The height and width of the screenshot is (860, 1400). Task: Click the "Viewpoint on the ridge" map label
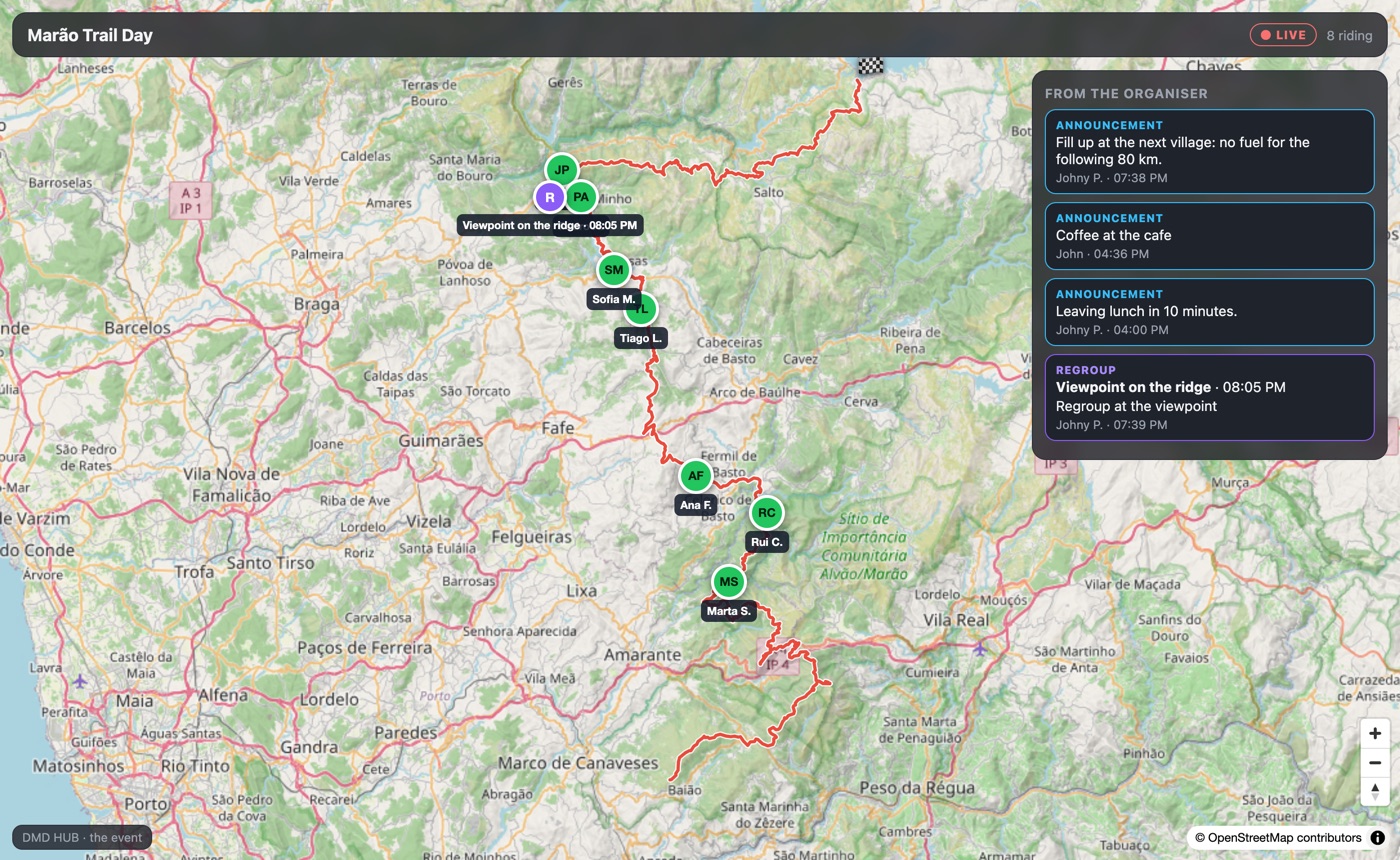pos(550,225)
